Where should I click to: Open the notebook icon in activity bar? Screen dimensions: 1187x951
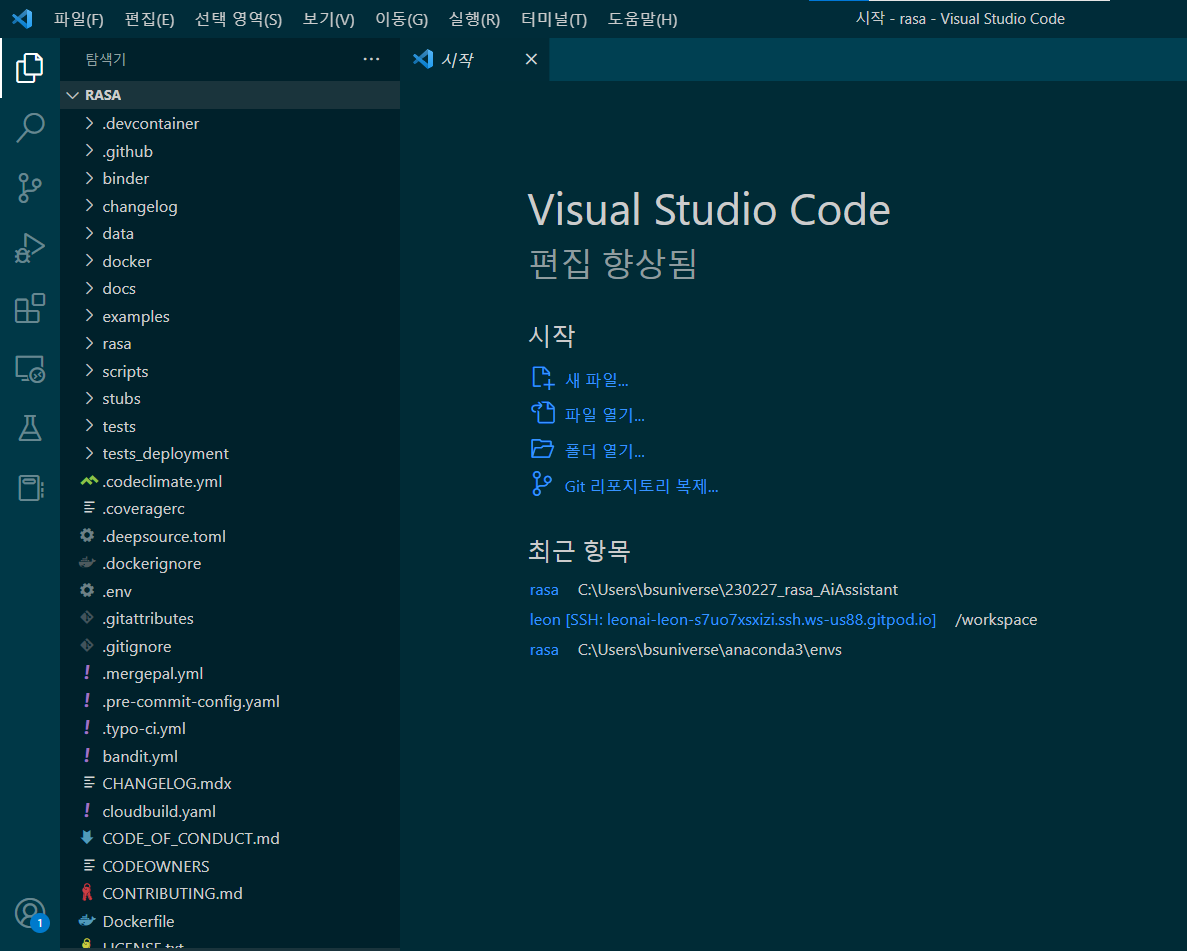[30, 488]
